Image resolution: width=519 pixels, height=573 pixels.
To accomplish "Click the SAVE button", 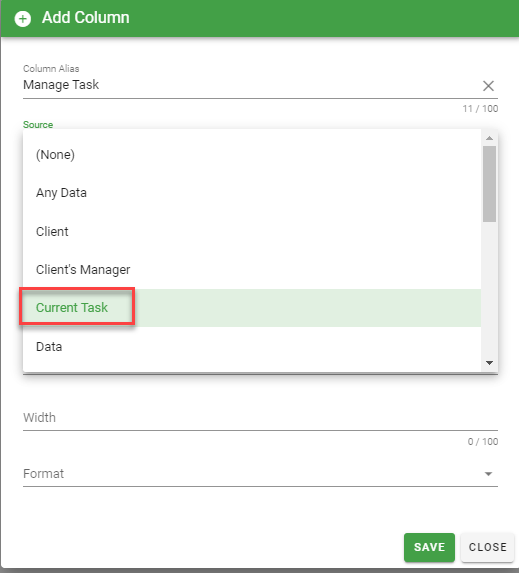I will pos(429,547).
